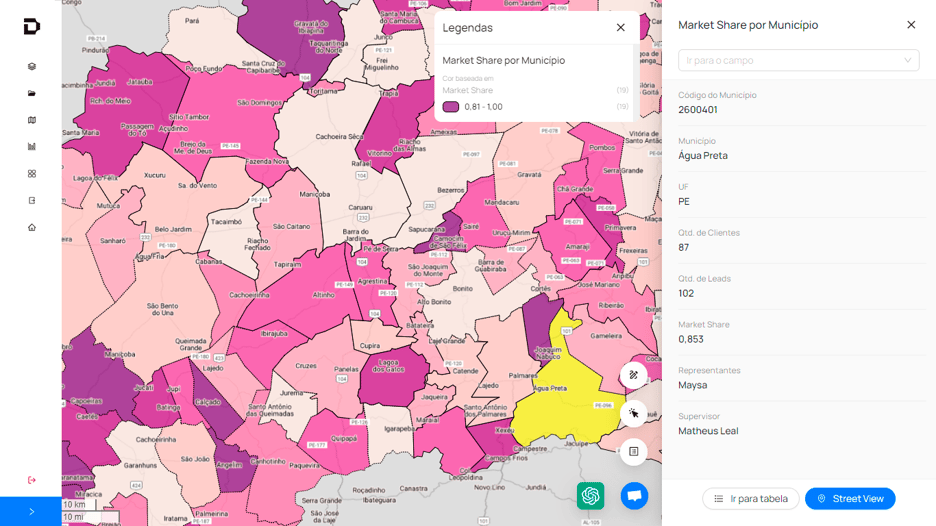Click the red logout icon in the sidebar
936x526 pixels.
[x=32, y=480]
